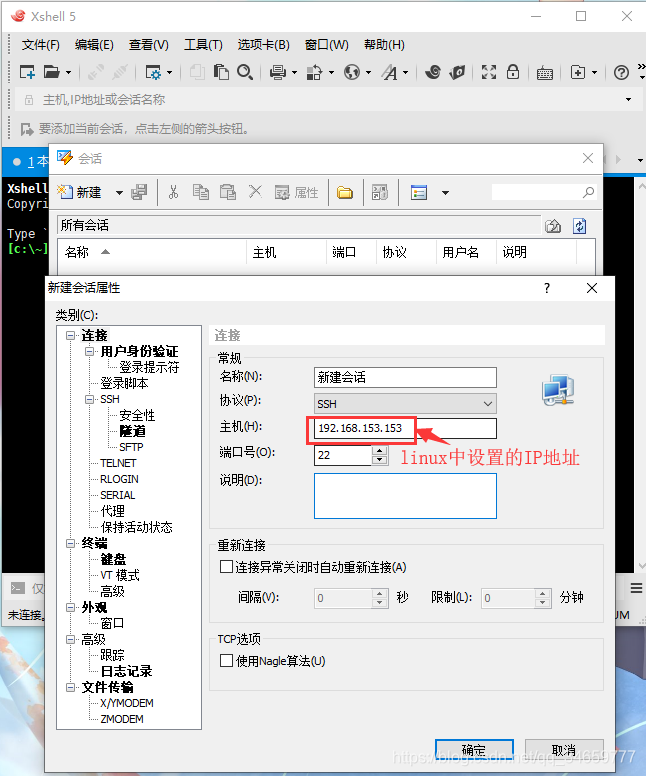Open the 查看(V) menu
This screenshot has width=646, height=776.
coord(149,45)
